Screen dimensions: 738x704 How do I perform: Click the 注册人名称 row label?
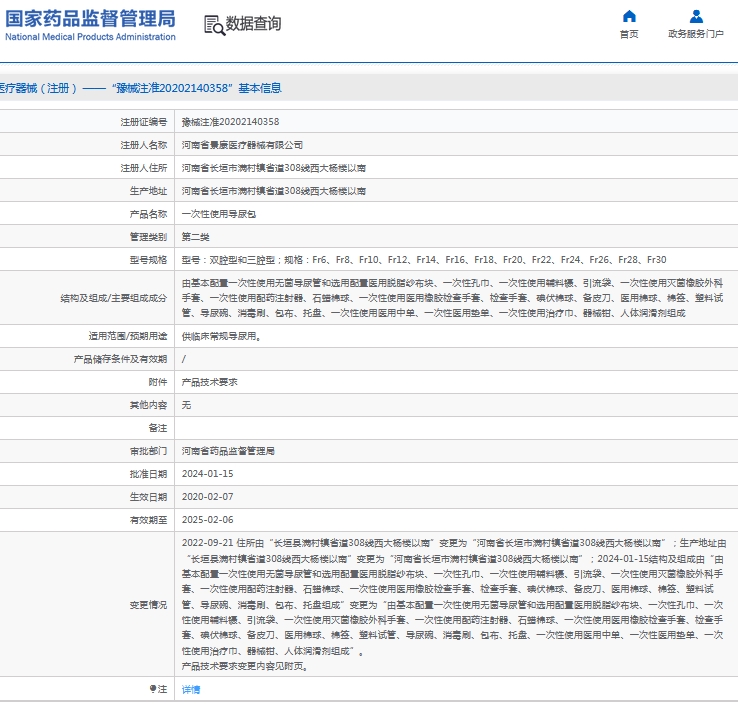[144, 145]
